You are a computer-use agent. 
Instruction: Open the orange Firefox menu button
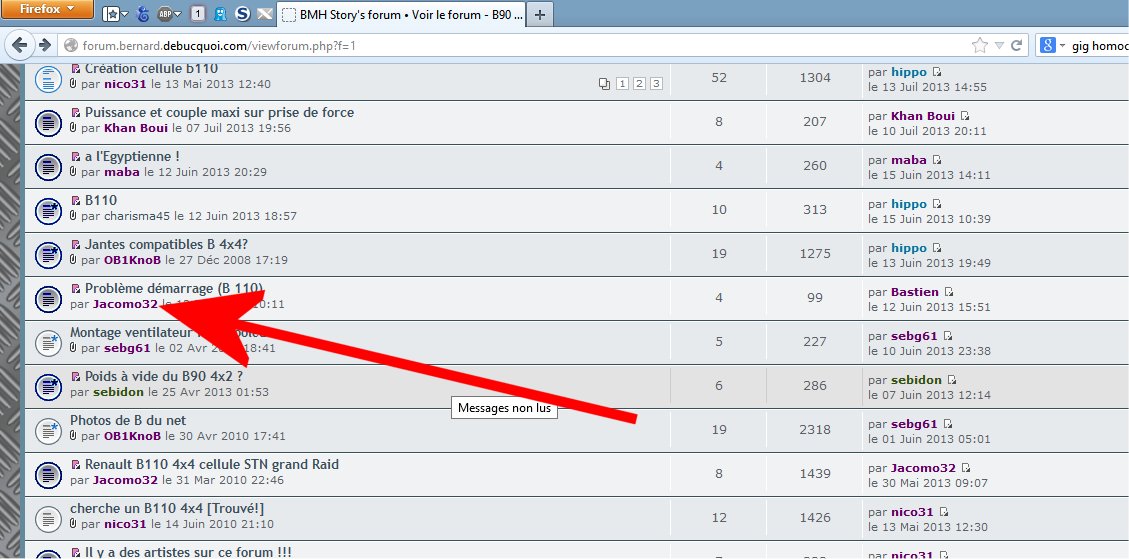(x=48, y=12)
